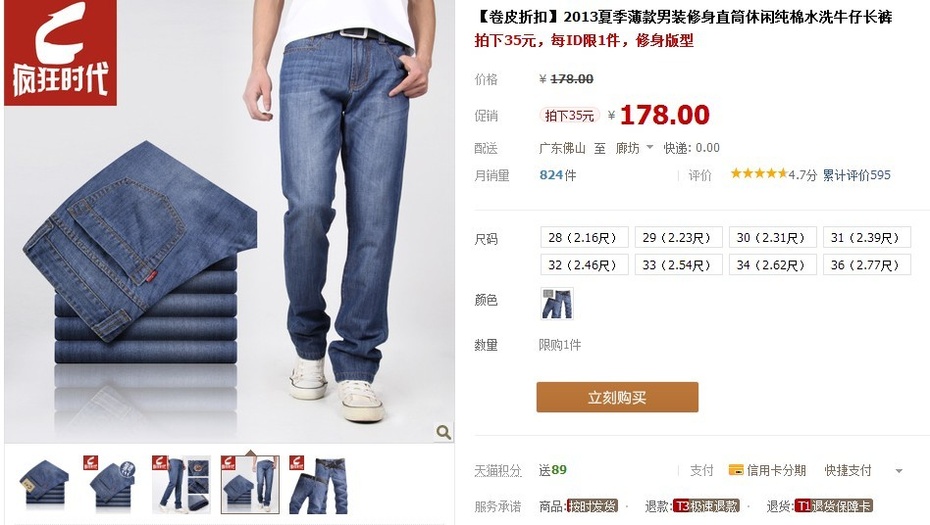Click the T1 退货保障卡 badge
This screenshot has height=525, width=930.
[833, 506]
